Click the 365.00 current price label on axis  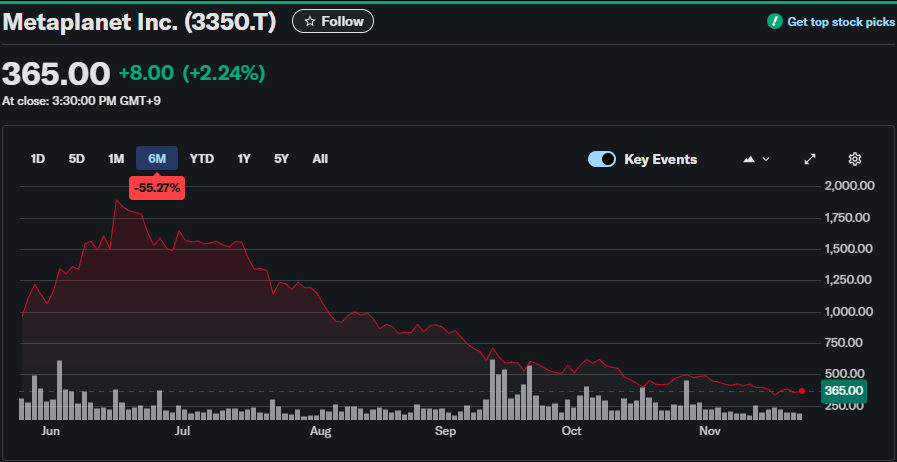pos(844,391)
